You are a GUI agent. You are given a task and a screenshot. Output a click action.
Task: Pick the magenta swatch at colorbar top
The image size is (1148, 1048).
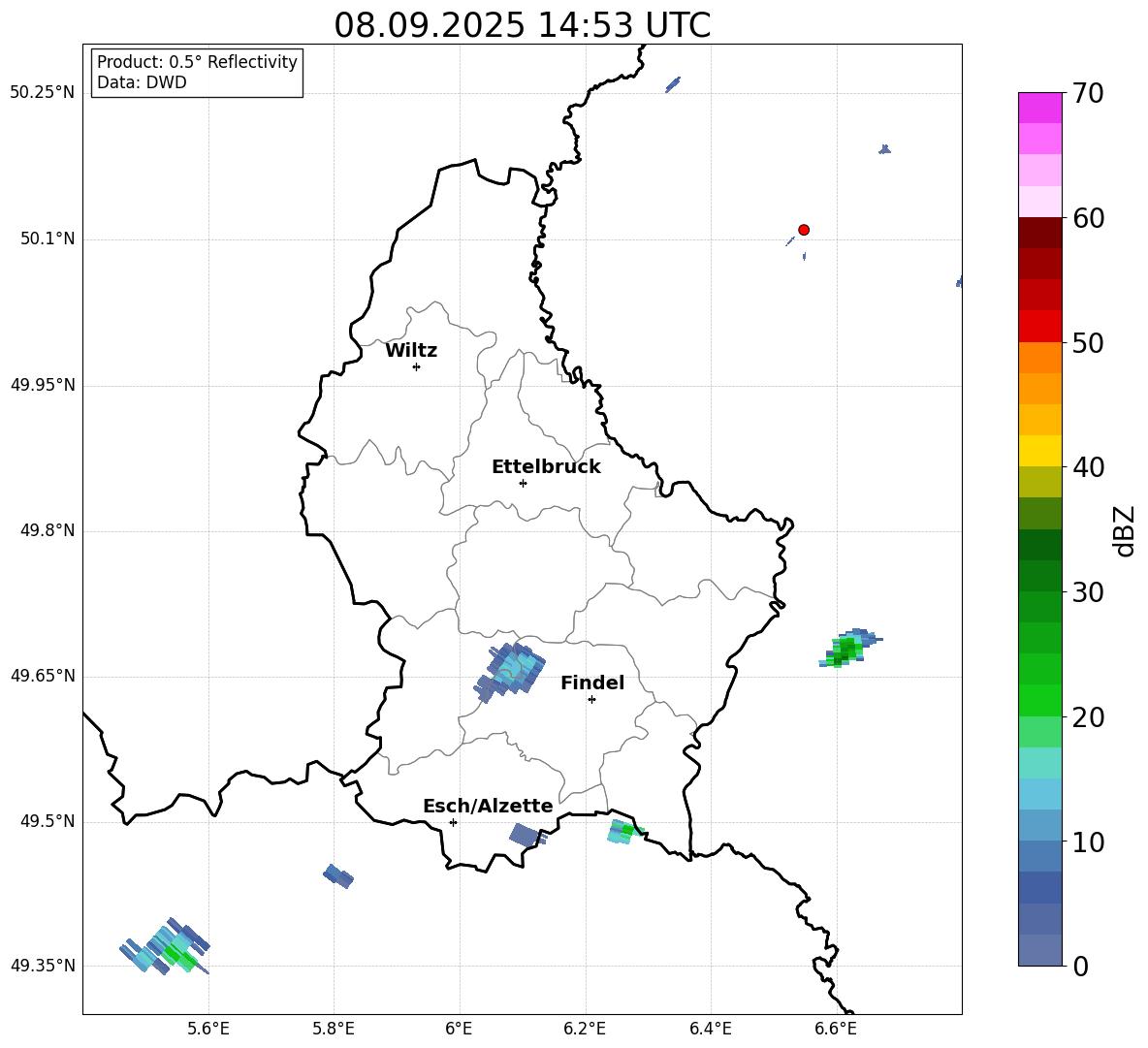1039,109
